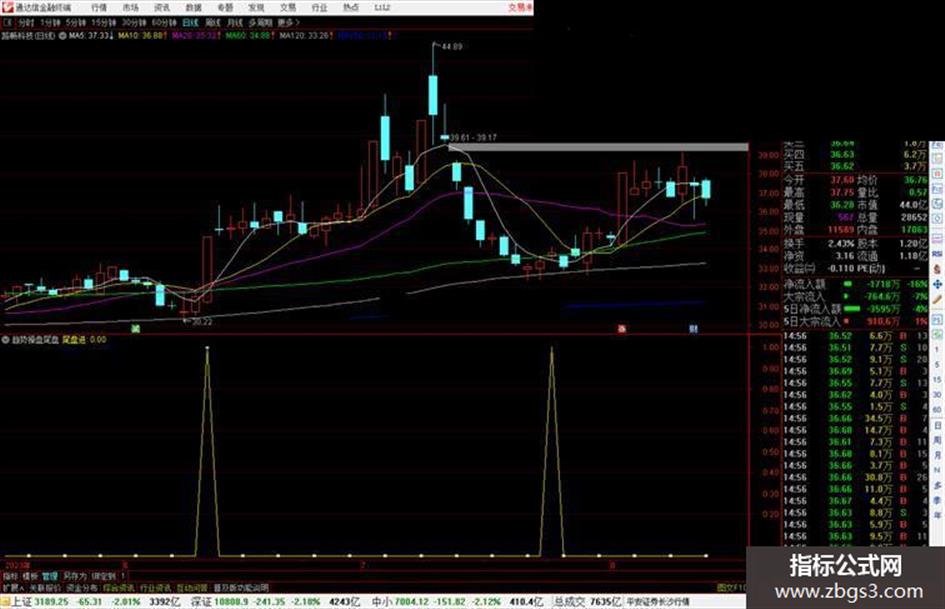The width and height of the screenshot is (945, 609).
Task: Click the 通达信 app logo icon
Action: pyautogui.click(x=7, y=7)
